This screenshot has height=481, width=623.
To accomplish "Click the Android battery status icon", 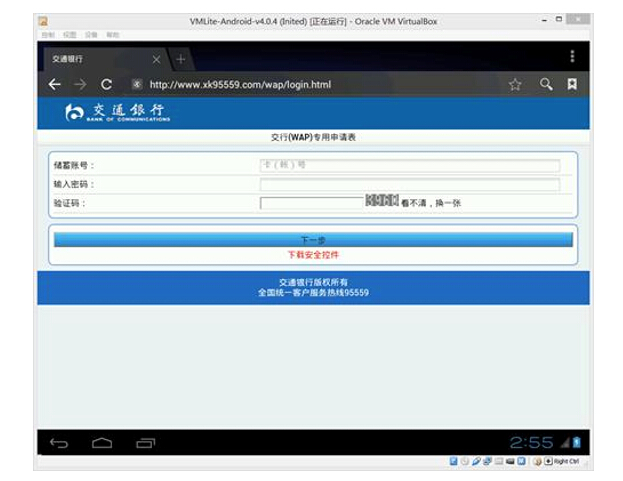I will coord(577,442).
